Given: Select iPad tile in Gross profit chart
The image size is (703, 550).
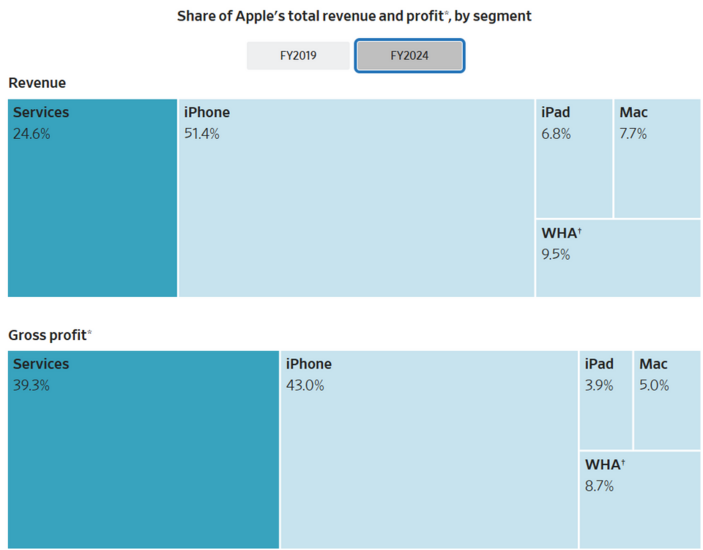Looking at the screenshot, I should (x=605, y=400).
